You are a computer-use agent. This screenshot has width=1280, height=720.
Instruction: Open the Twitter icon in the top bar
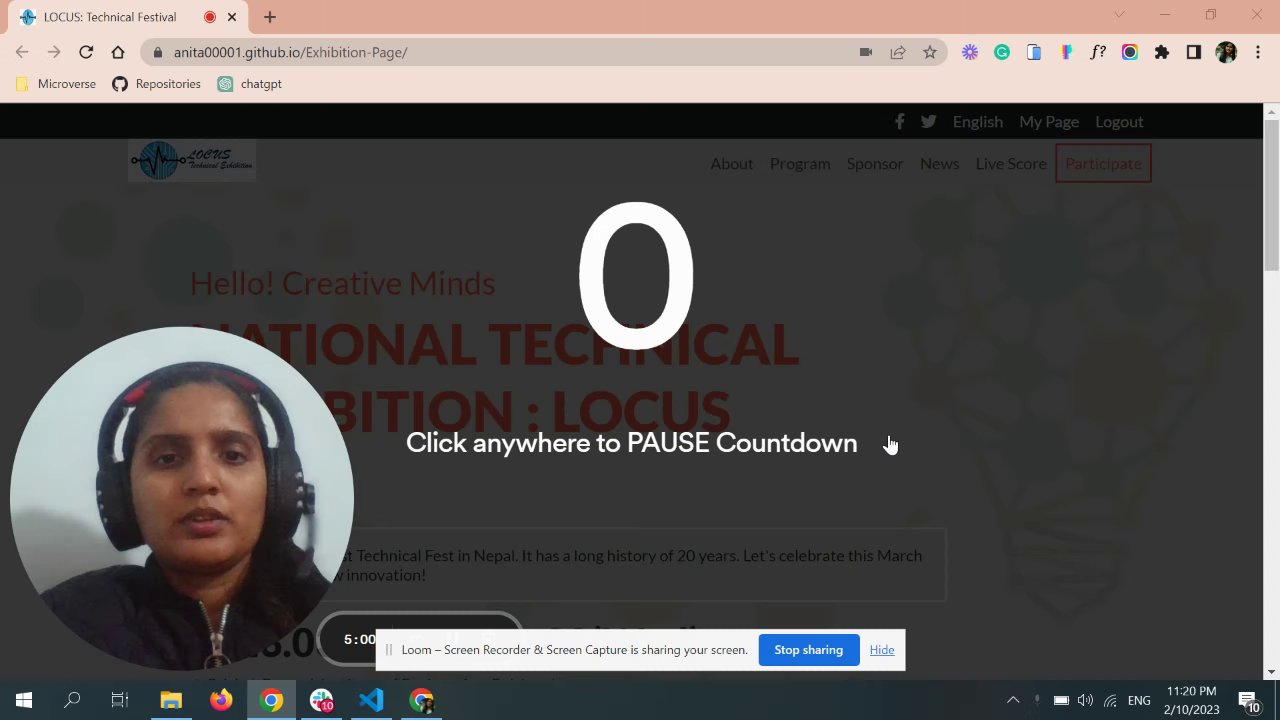click(929, 121)
